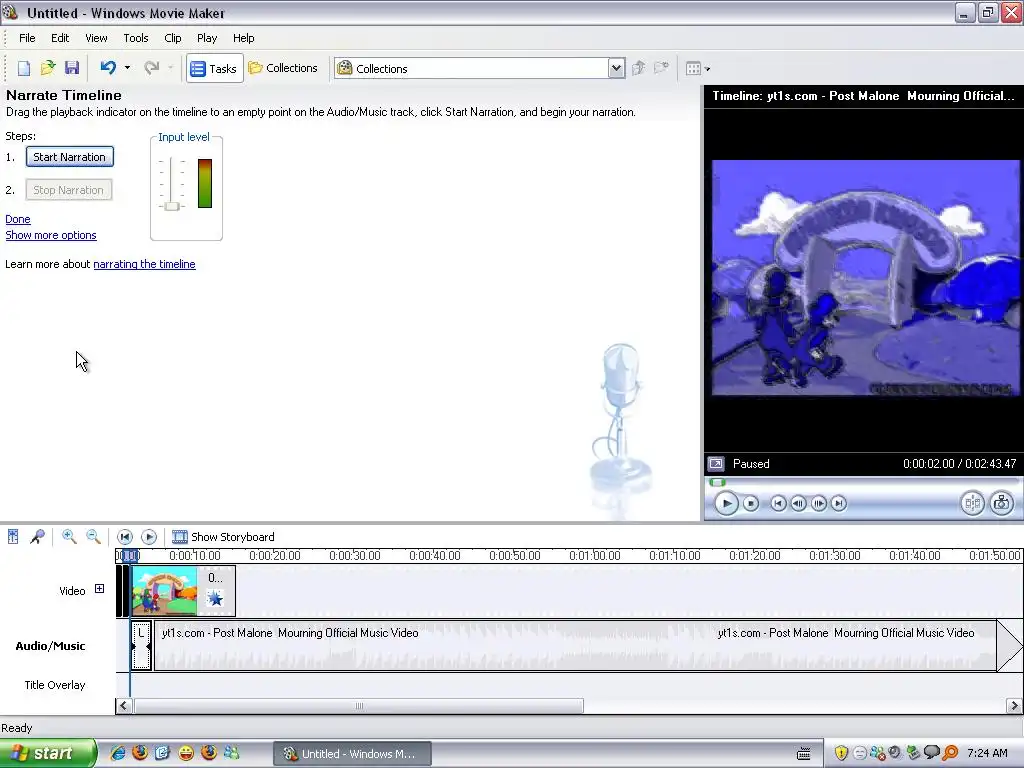Open the Collections combo box

480,68
